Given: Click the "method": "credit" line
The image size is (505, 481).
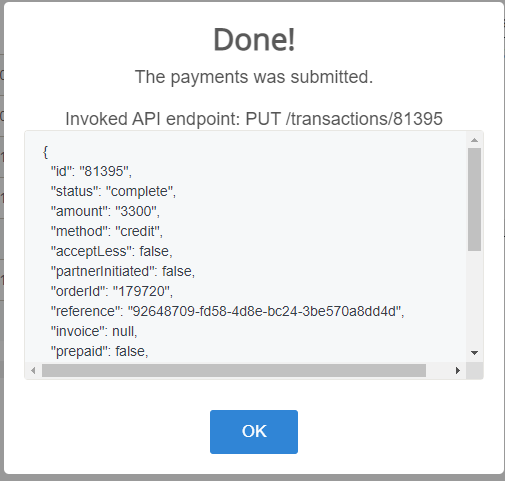Looking at the screenshot, I should click(107, 231).
